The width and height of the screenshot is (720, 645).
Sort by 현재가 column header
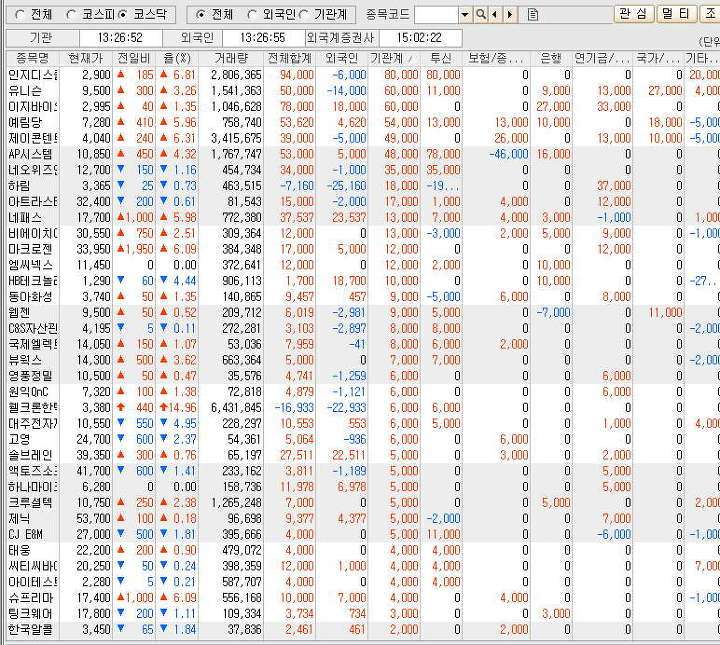(86, 58)
